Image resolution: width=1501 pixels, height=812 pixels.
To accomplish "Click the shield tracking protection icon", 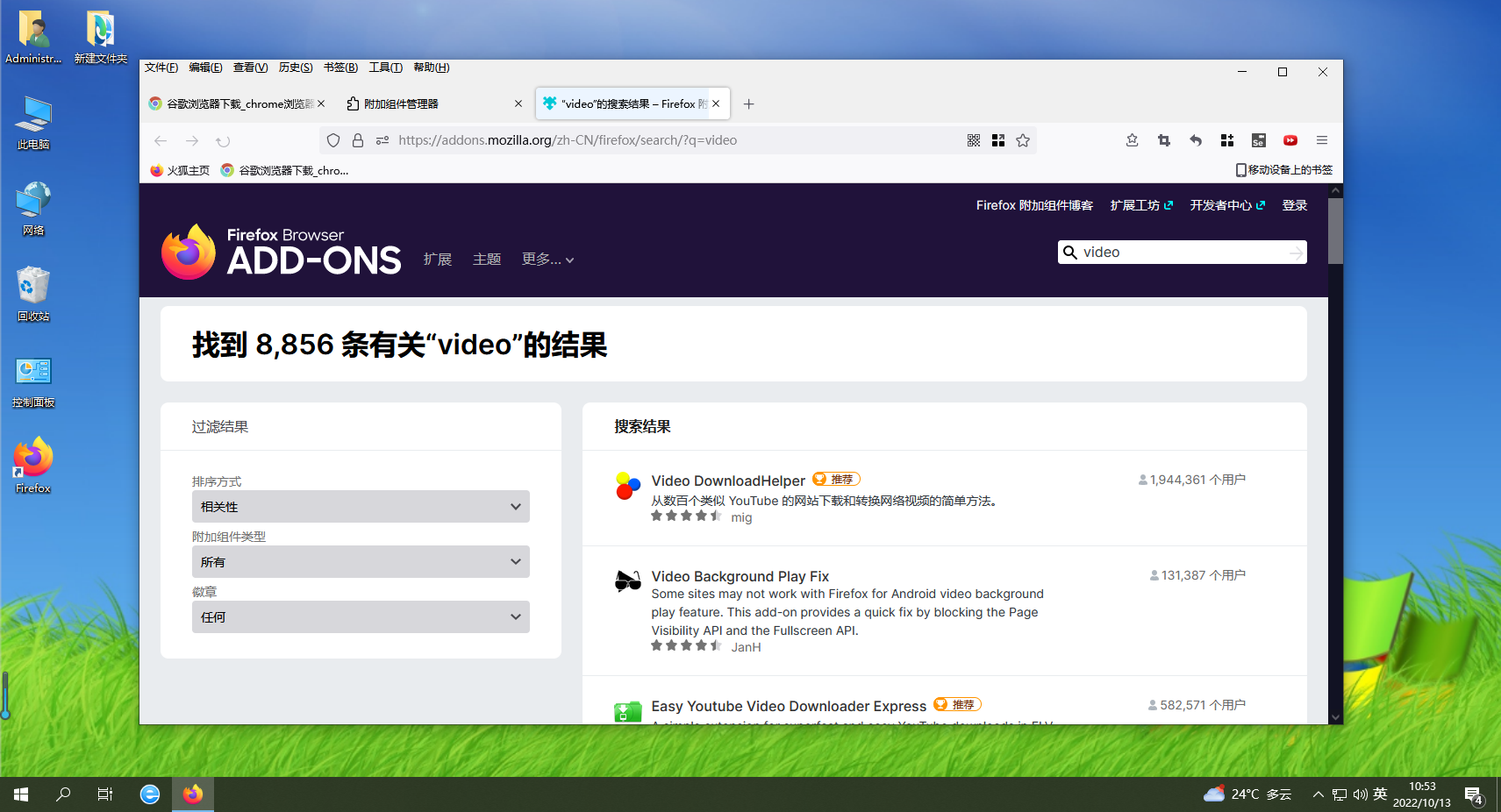I will point(333,140).
